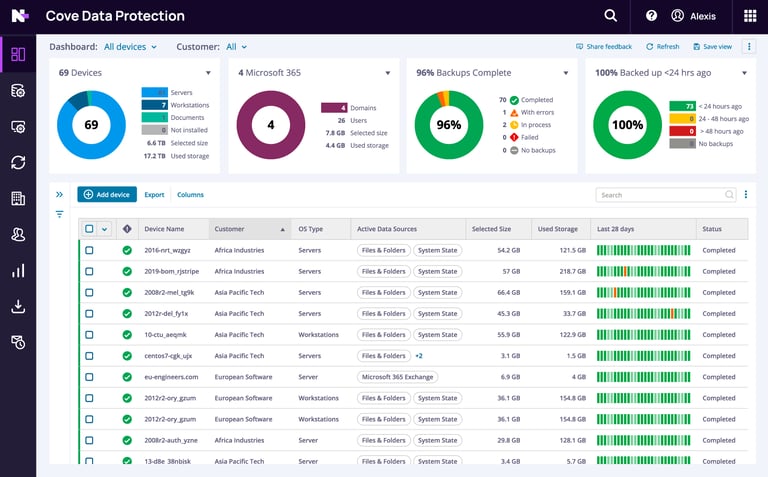This screenshot has height=477, width=768.
Task: Check the box for centos7-cgk_ujx
Action: click(x=89, y=356)
